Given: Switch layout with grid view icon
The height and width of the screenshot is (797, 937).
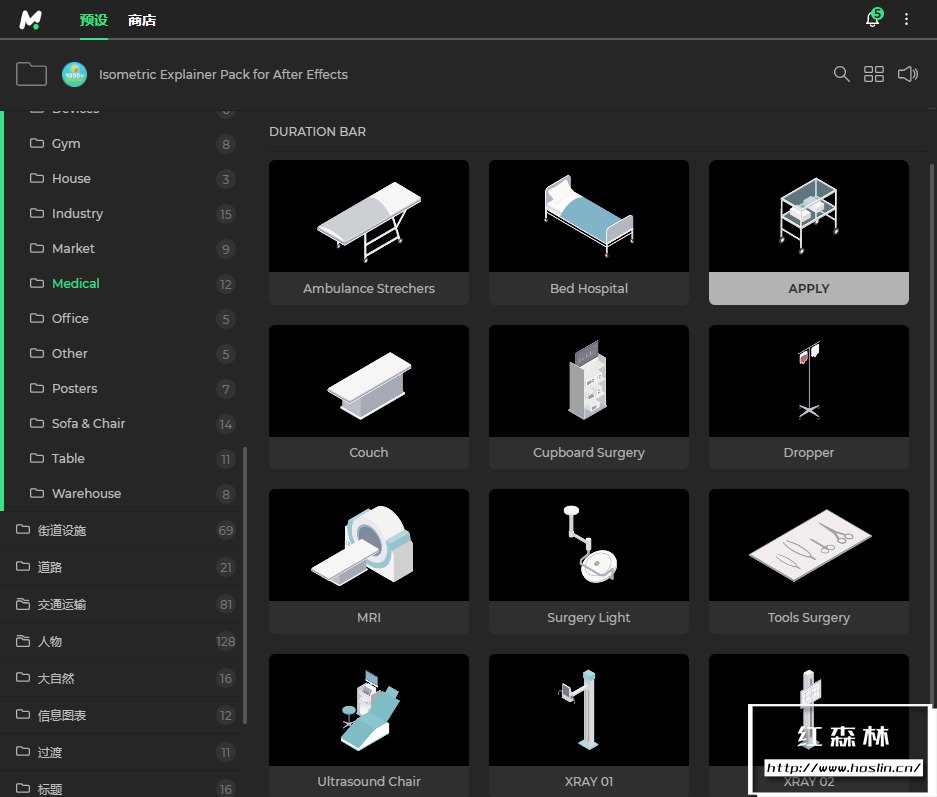Looking at the screenshot, I should coord(874,74).
